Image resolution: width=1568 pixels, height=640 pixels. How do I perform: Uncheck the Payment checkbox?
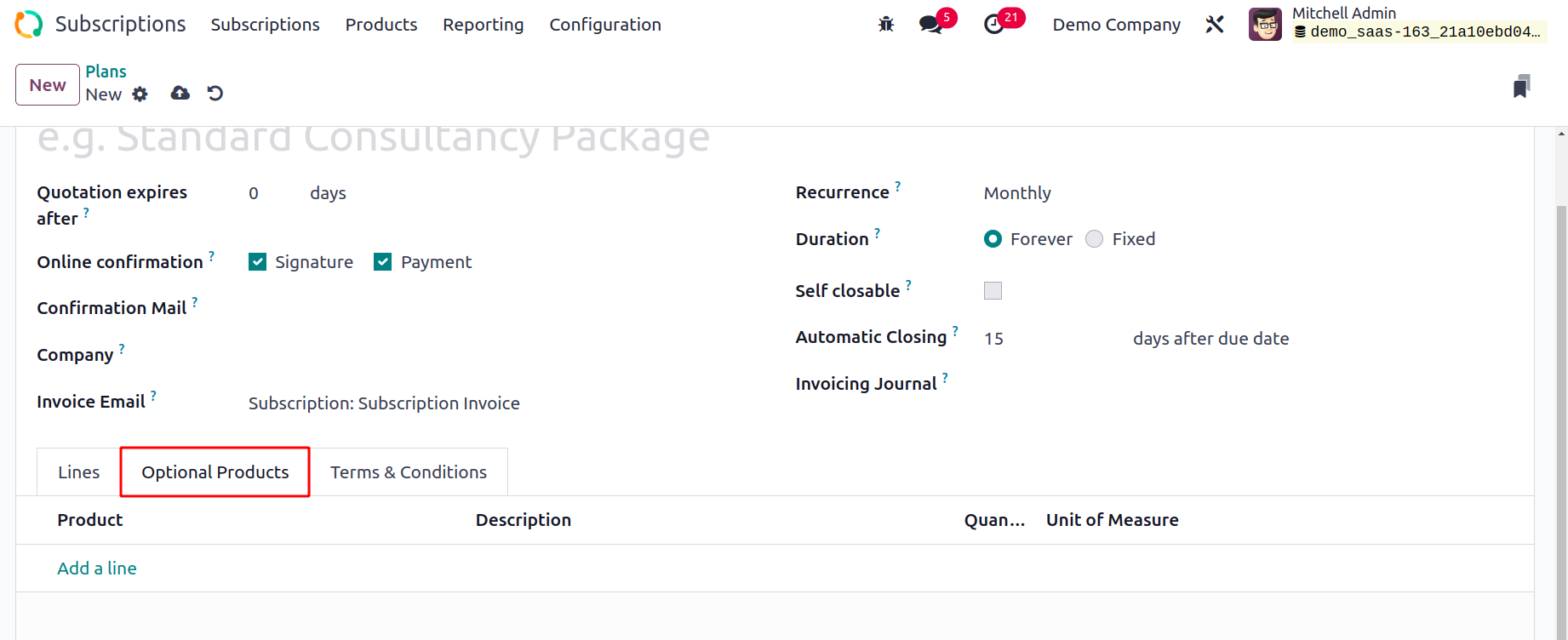click(x=383, y=262)
